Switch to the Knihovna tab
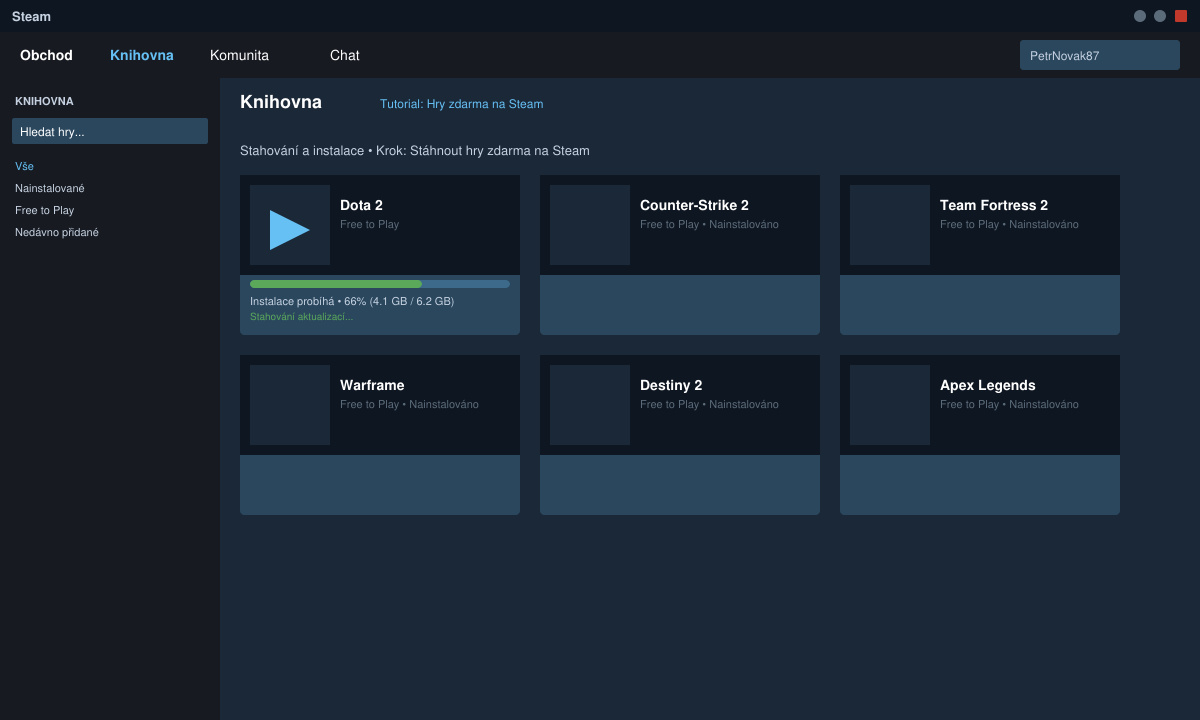Viewport: 1200px width, 720px height. point(142,55)
